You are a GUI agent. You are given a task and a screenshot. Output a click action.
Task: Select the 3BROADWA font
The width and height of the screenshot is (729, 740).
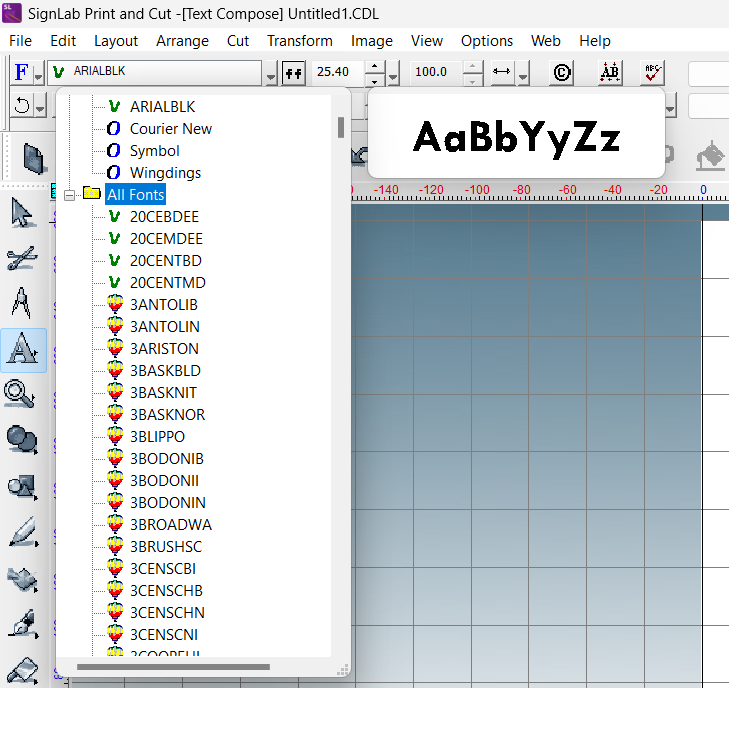click(171, 524)
